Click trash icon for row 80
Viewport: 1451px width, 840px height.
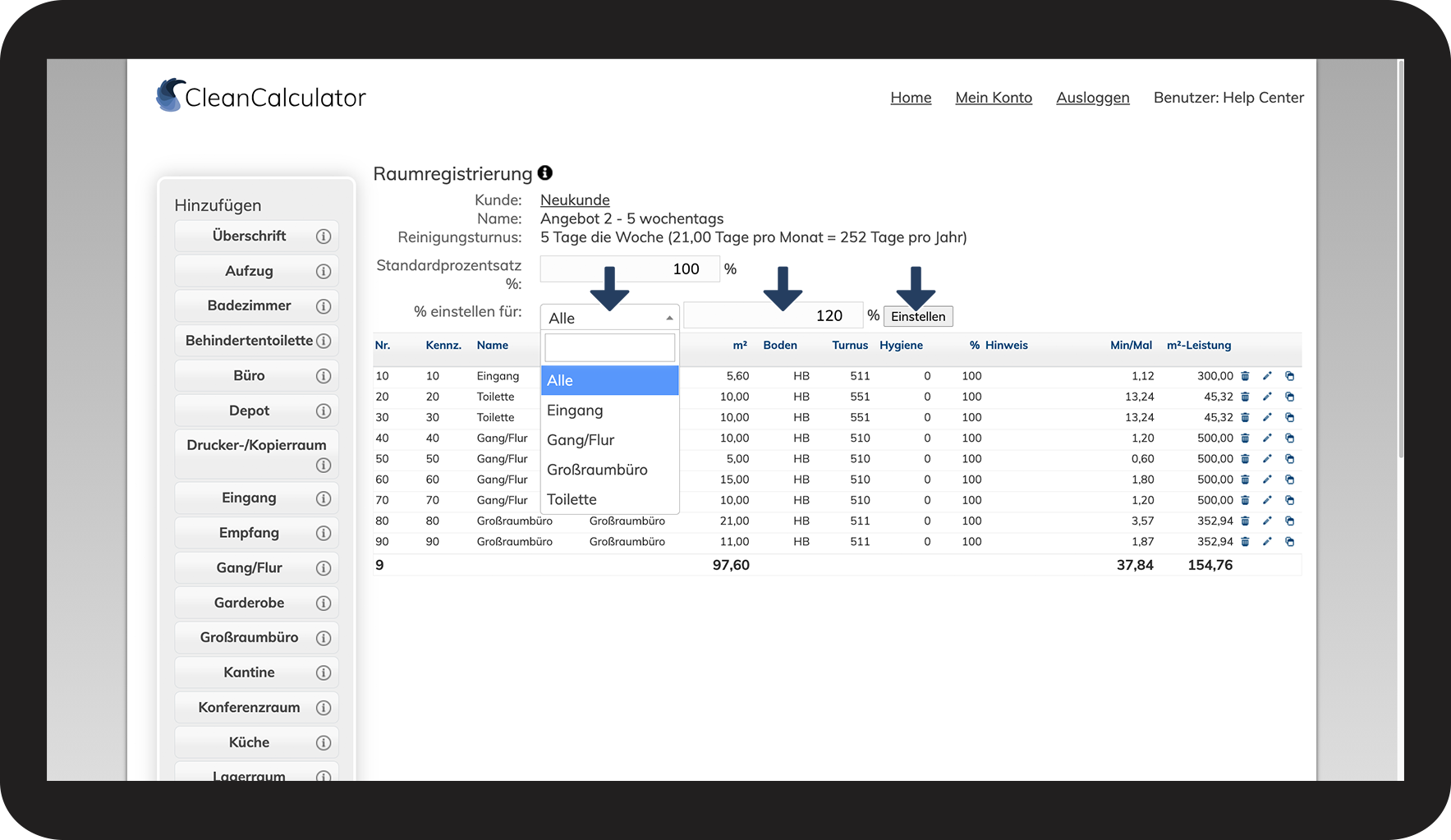1245,521
